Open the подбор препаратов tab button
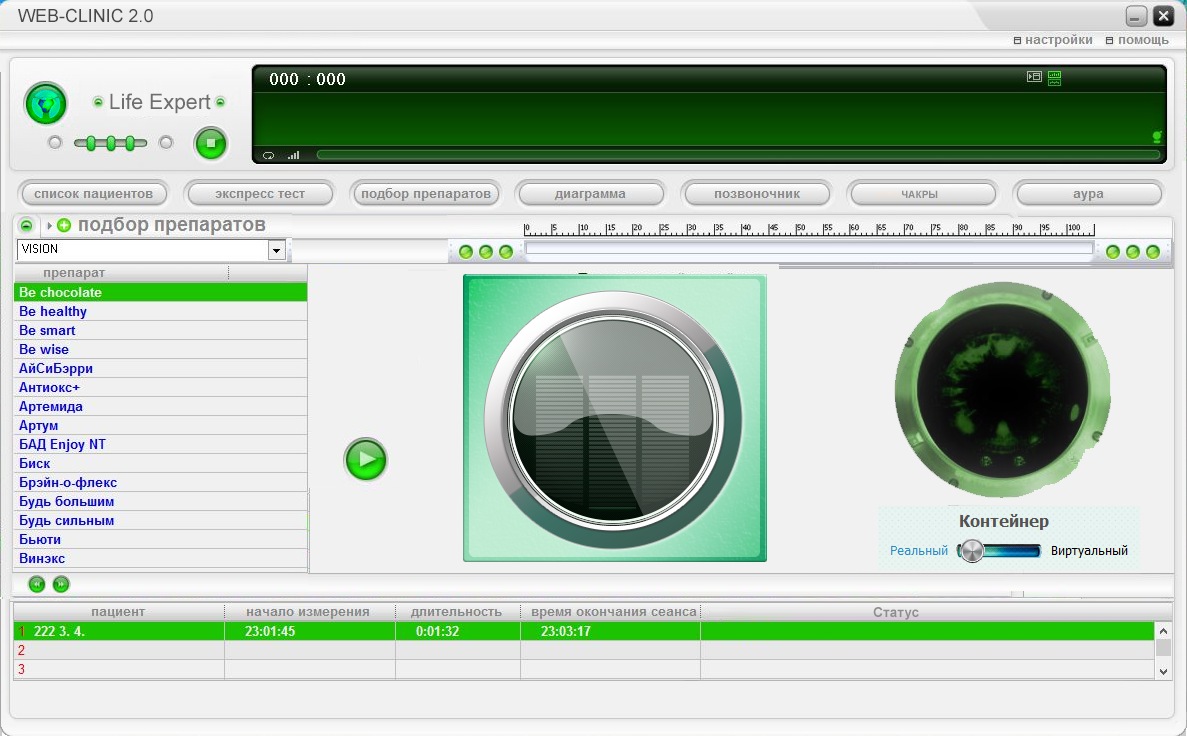 (x=425, y=194)
